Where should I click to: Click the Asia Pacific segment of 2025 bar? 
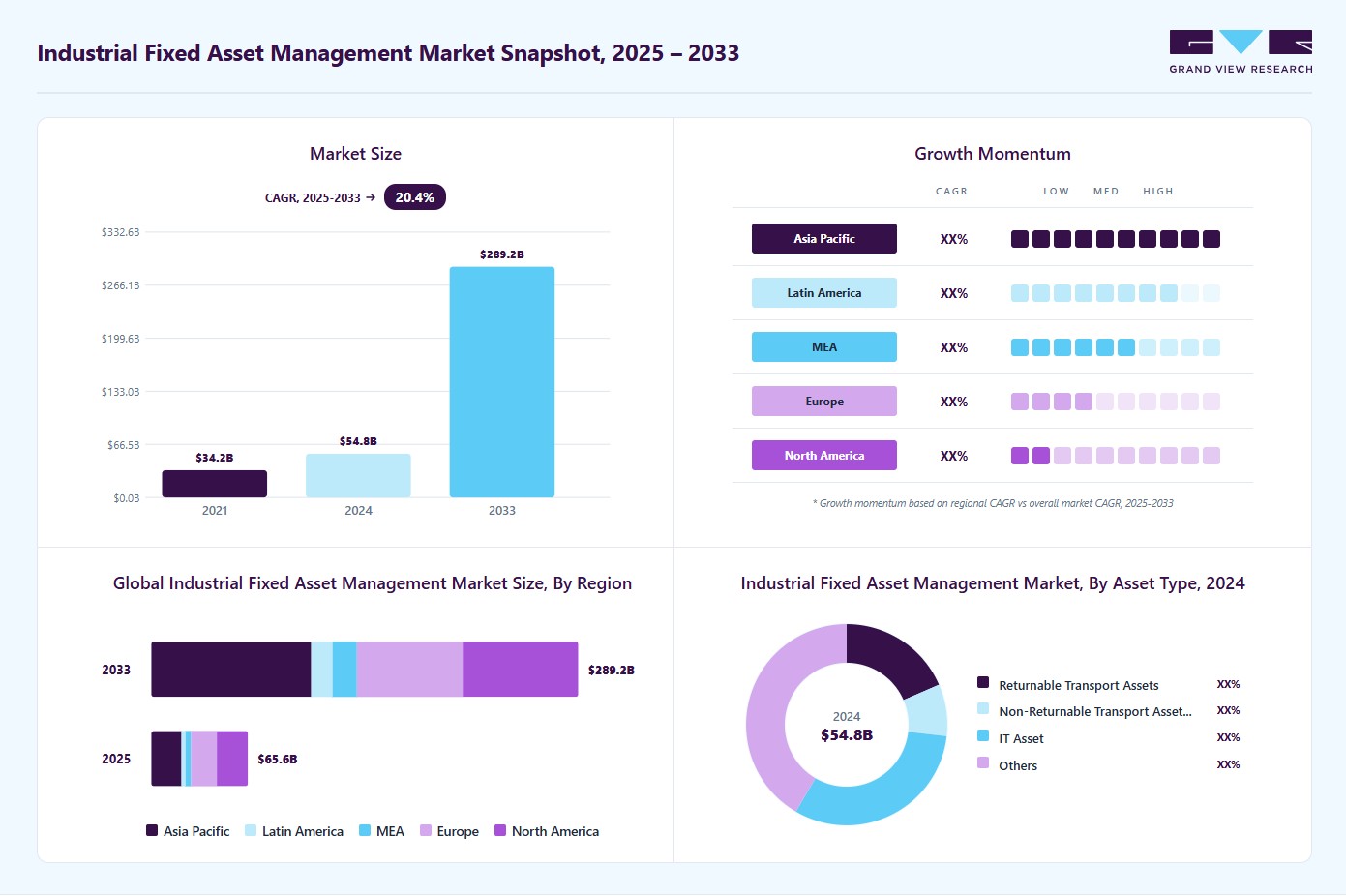(x=166, y=759)
